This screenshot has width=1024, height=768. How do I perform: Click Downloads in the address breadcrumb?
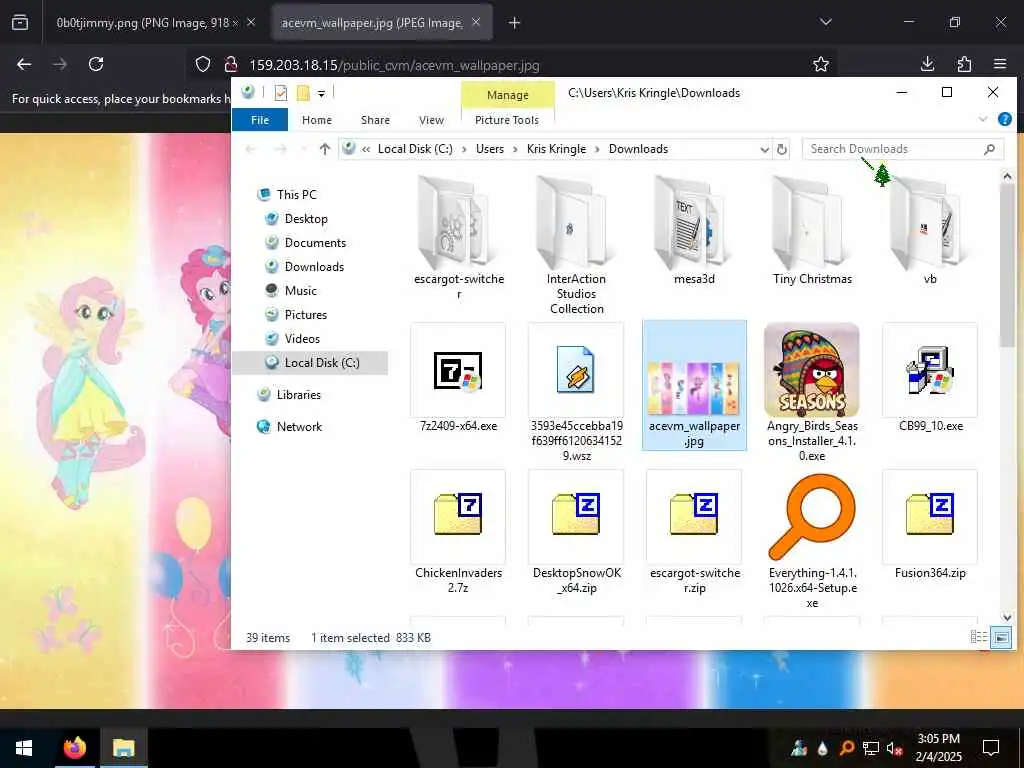[638, 149]
